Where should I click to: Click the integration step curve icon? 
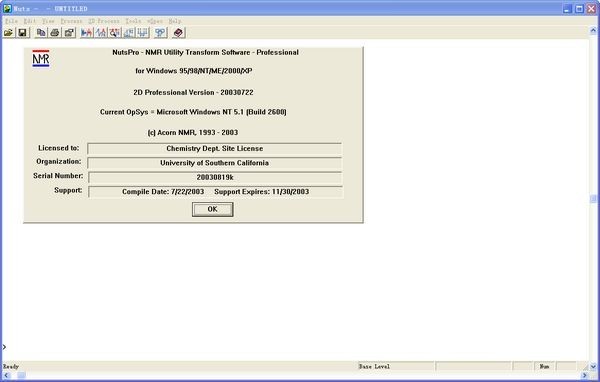click(129, 33)
